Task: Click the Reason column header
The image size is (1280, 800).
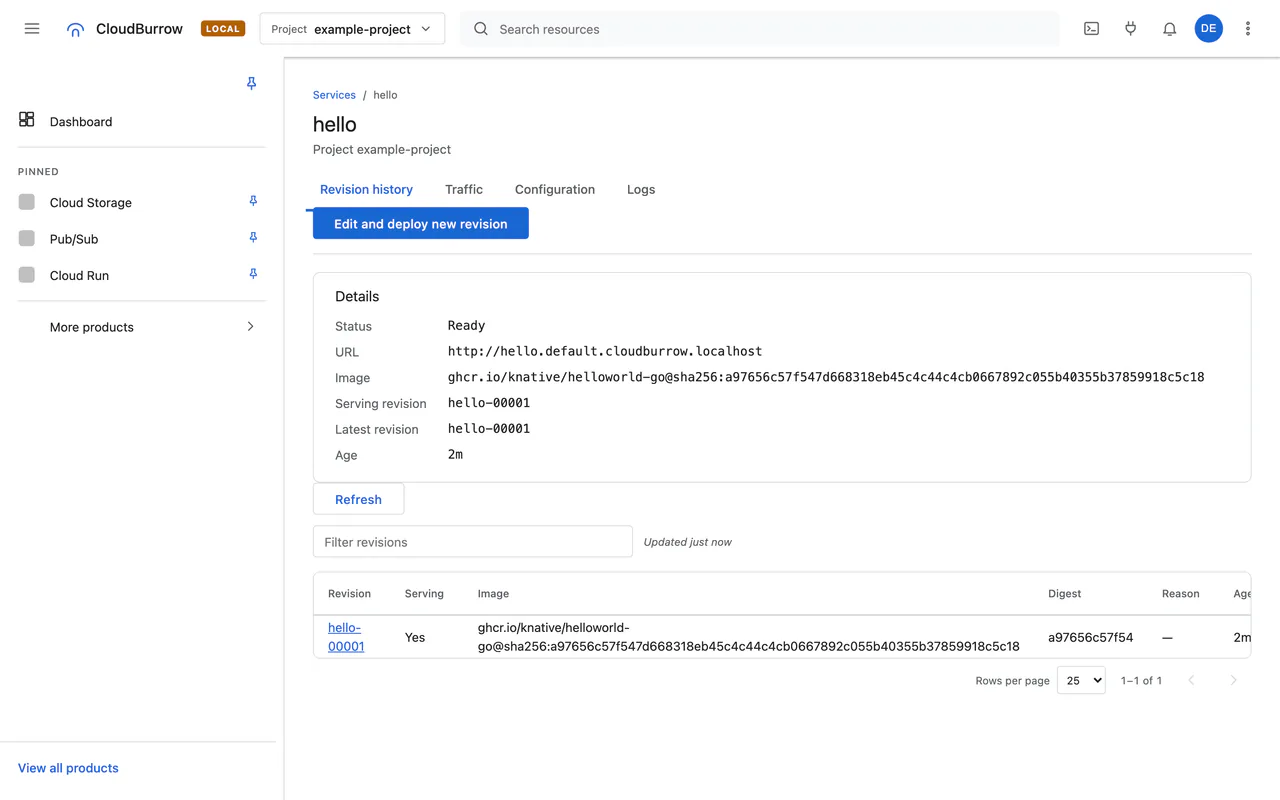Action: 1180,593
